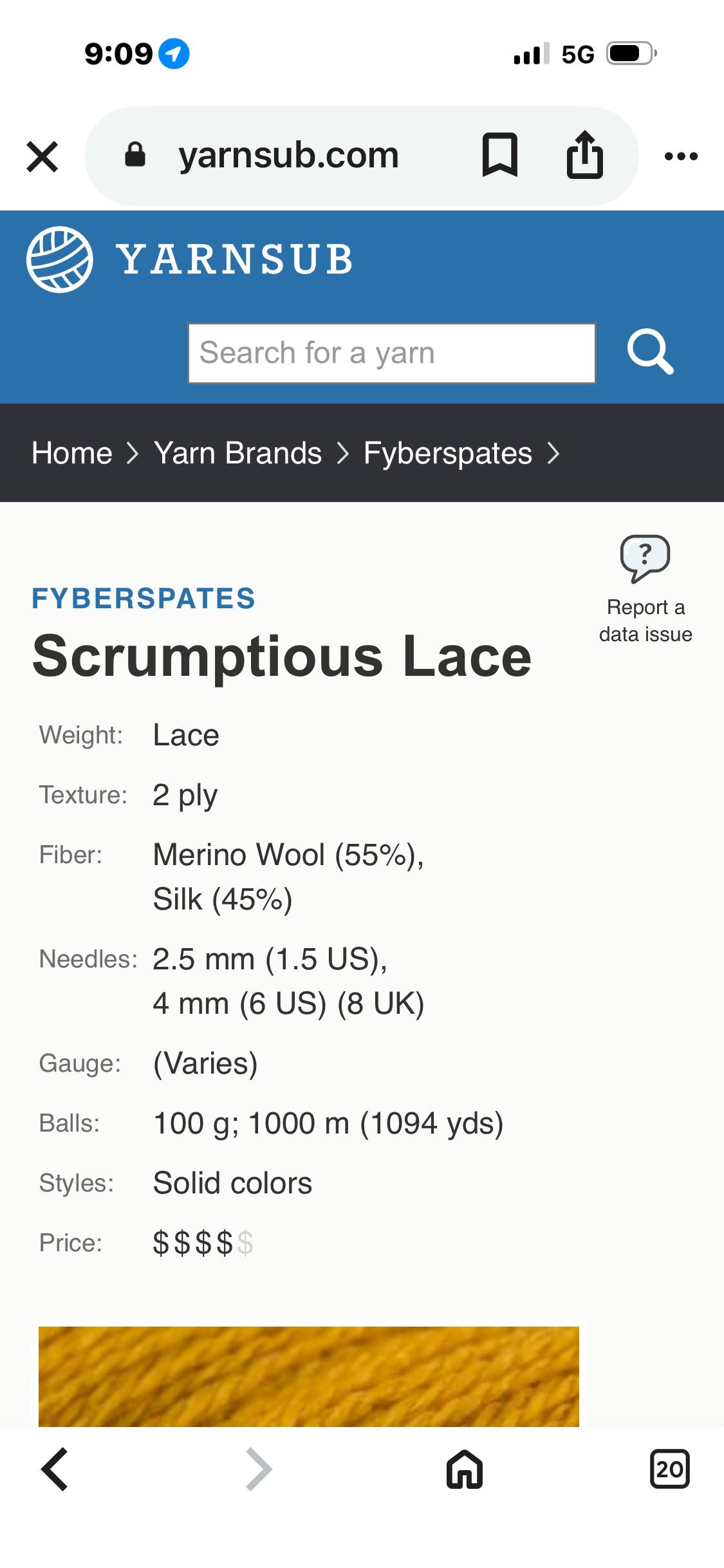Tap the chevron after Fyberspates breadcrumb
The width and height of the screenshot is (724, 1568).
tap(553, 453)
